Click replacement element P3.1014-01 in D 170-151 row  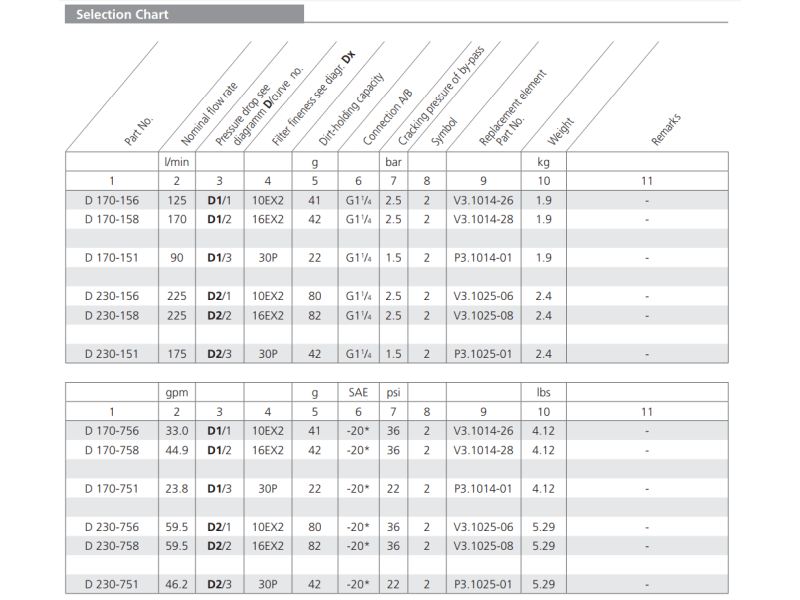pos(482,257)
